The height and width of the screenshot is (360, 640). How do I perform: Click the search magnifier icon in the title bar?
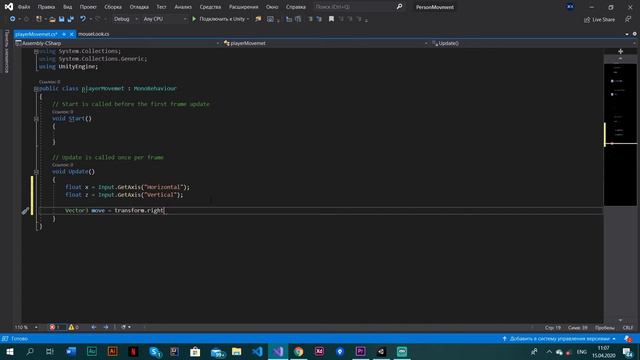point(399,7)
